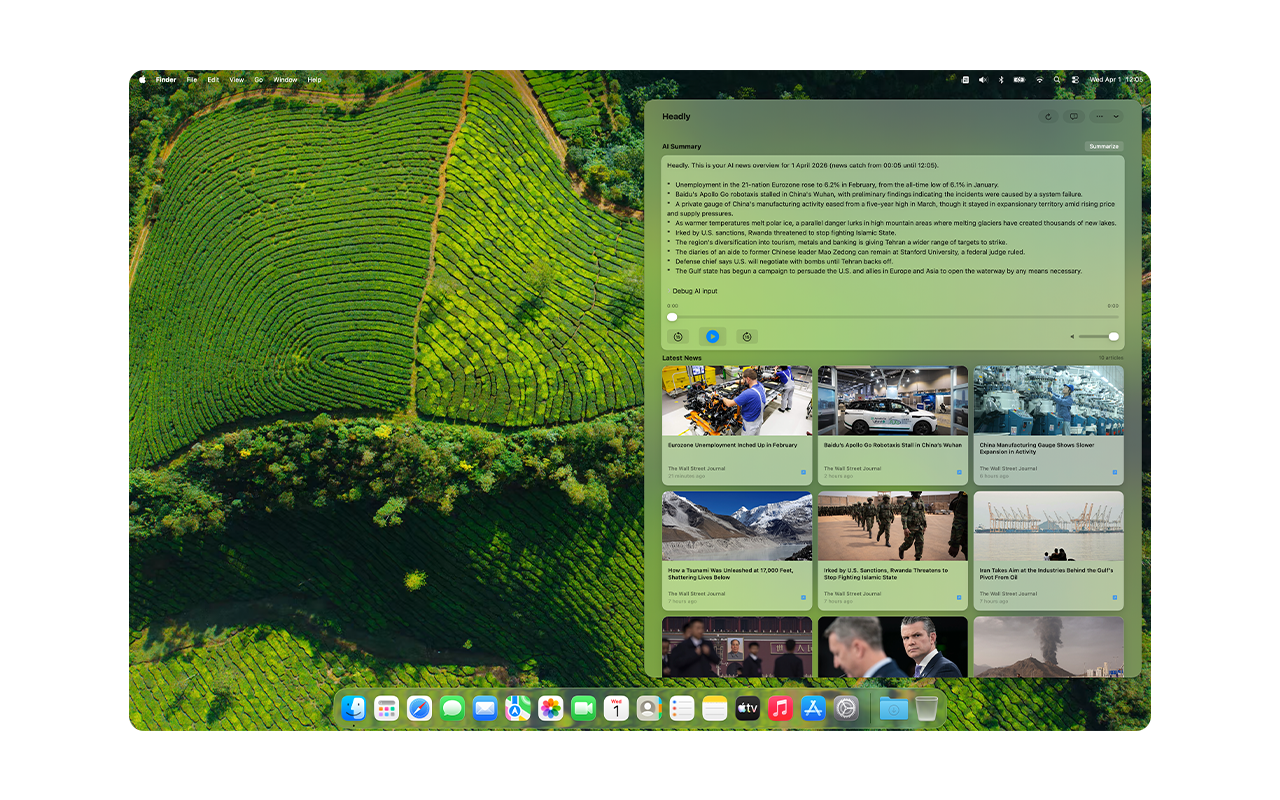The width and height of the screenshot is (1280, 800).
Task: Open Finder from the Dock
Action: [x=354, y=708]
